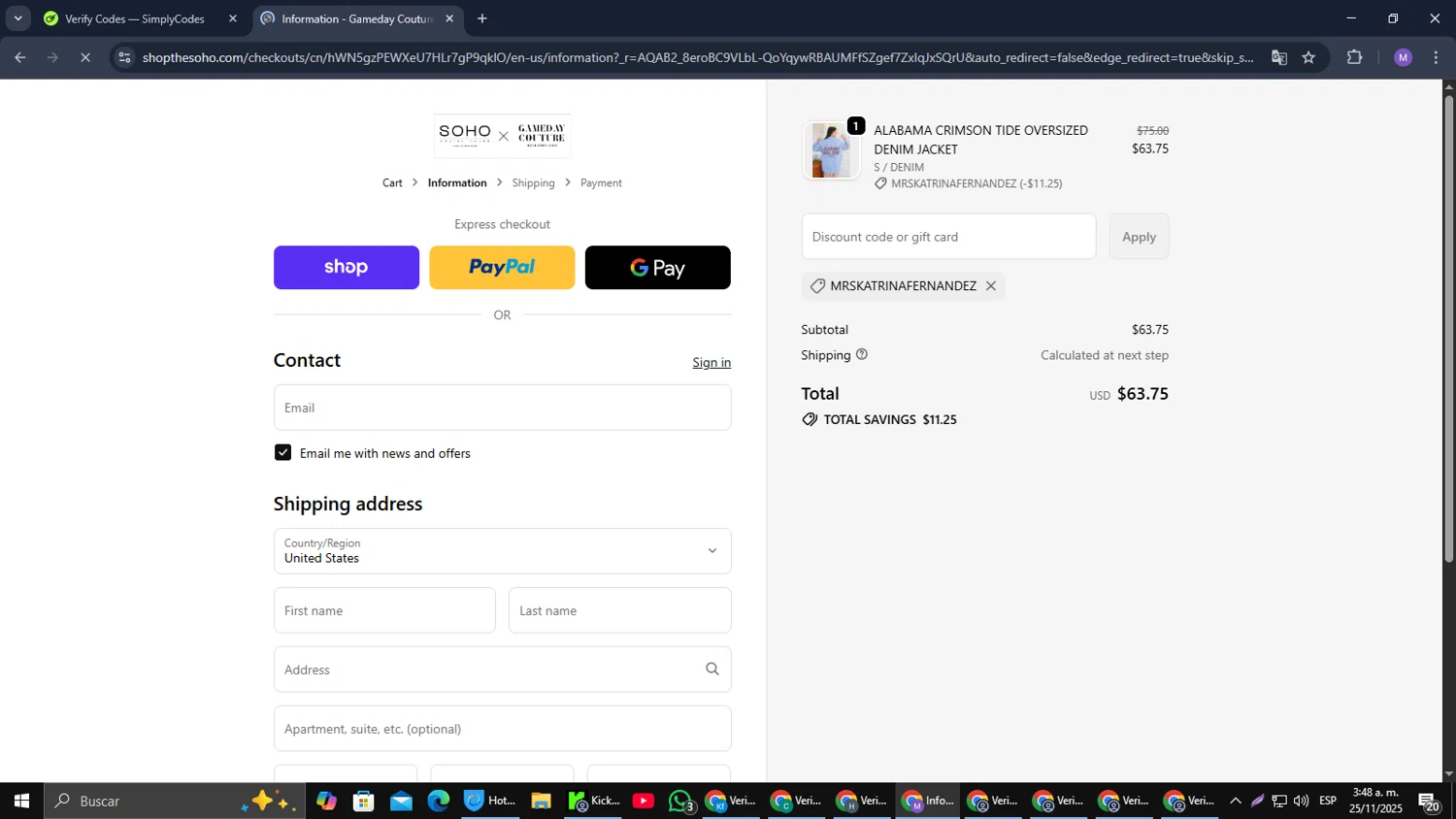This screenshot has height=819, width=1456.
Task: Open the Chrome three-dot menu
Action: tap(1436, 57)
